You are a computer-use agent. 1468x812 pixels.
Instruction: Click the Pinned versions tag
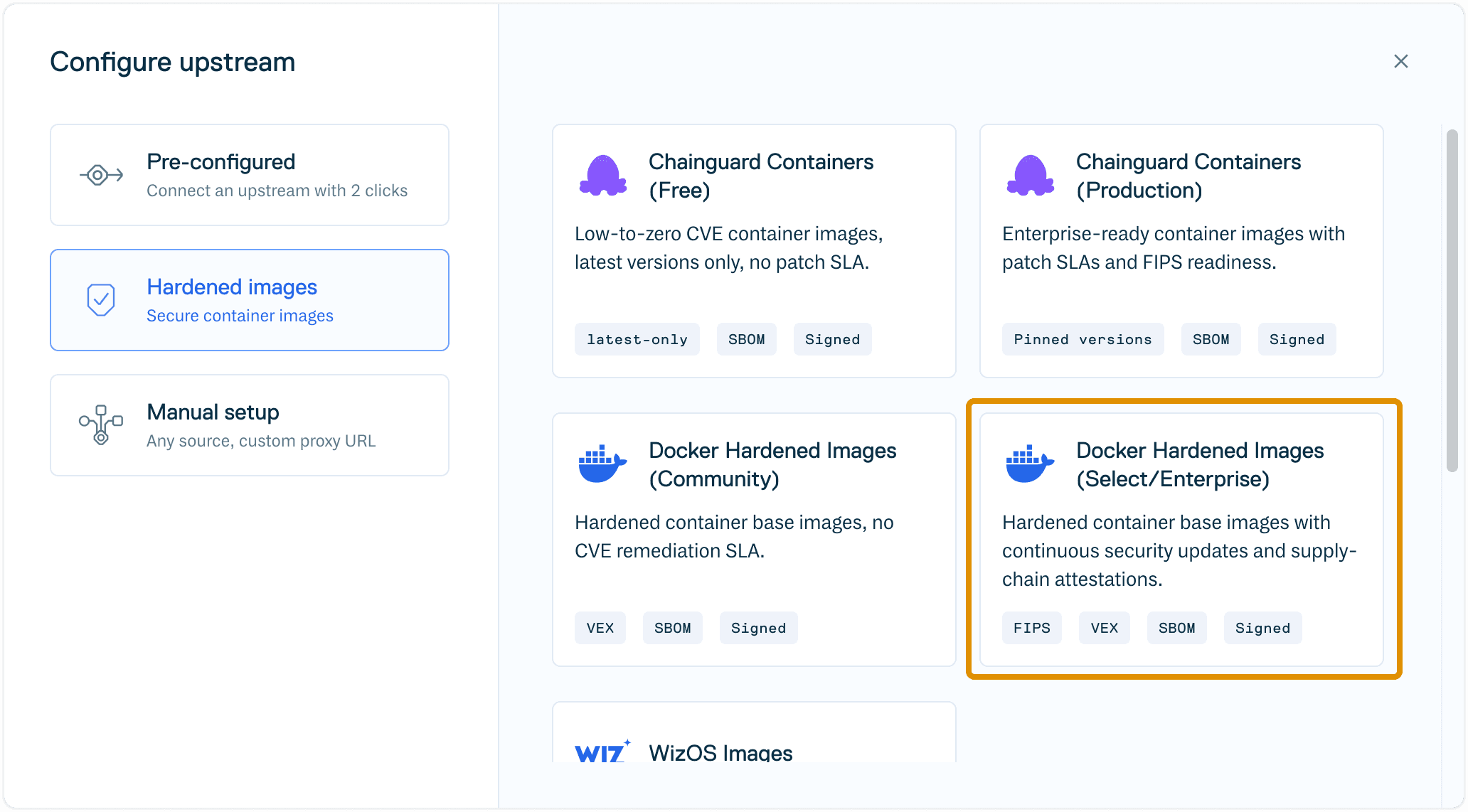point(1083,339)
